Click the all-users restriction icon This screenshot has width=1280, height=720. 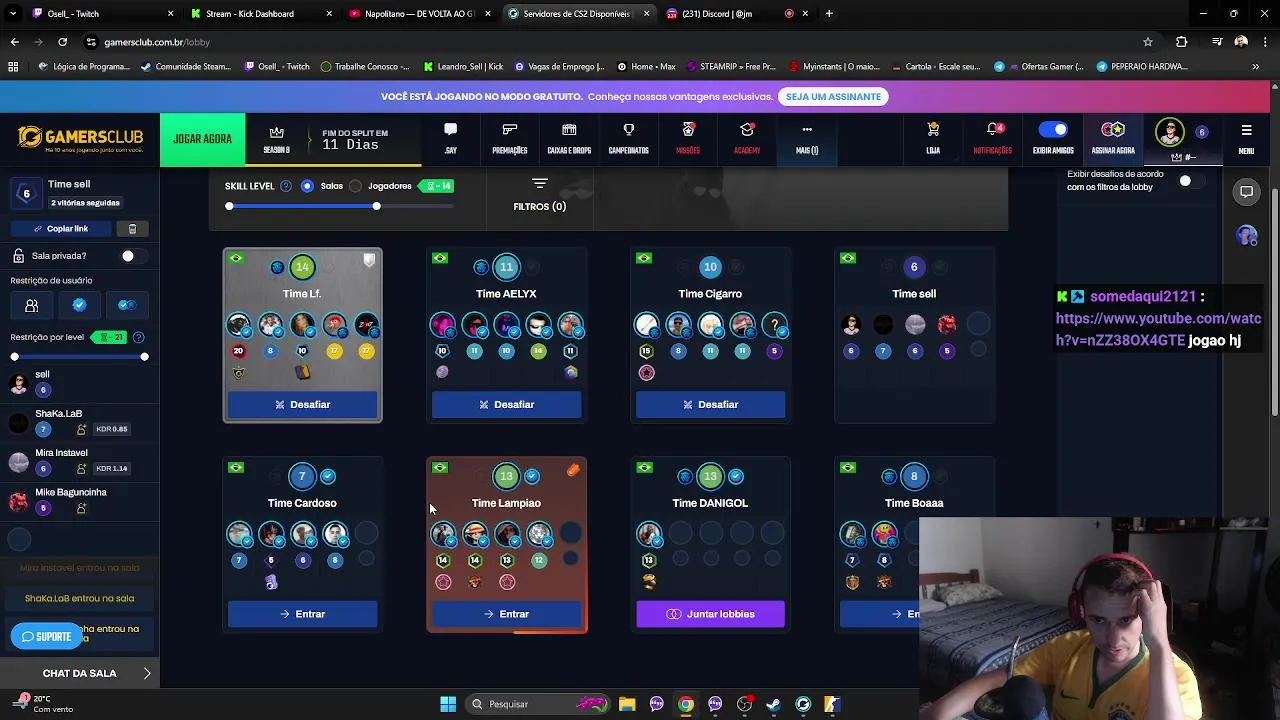point(32,305)
